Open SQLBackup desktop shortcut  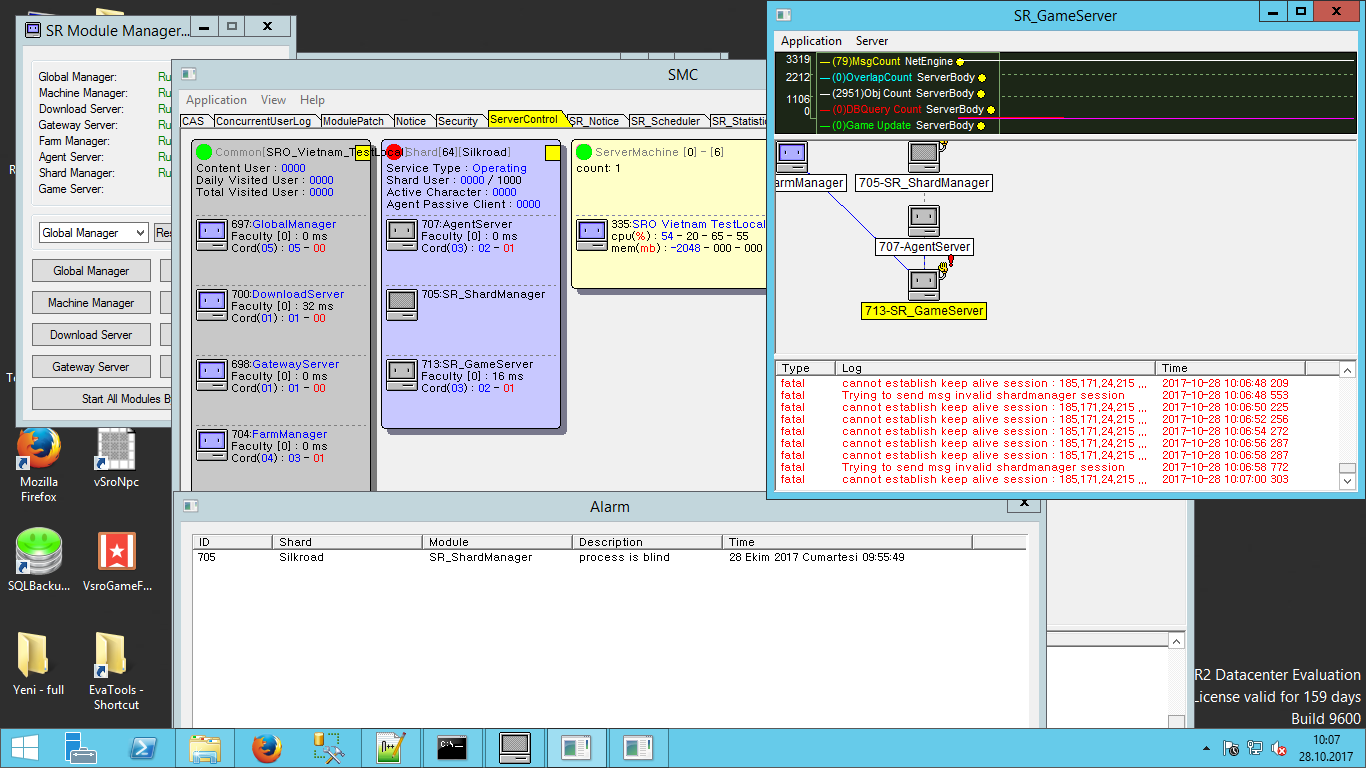pos(39,561)
